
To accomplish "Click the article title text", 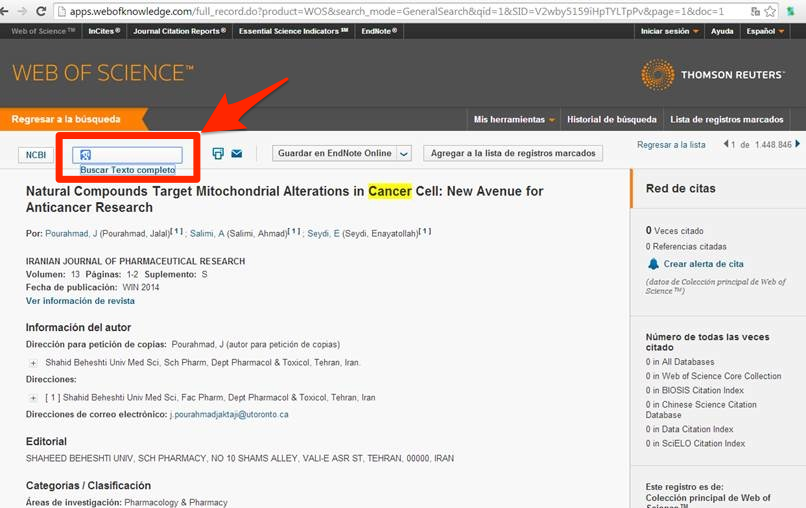I will pyautogui.click(x=284, y=199).
